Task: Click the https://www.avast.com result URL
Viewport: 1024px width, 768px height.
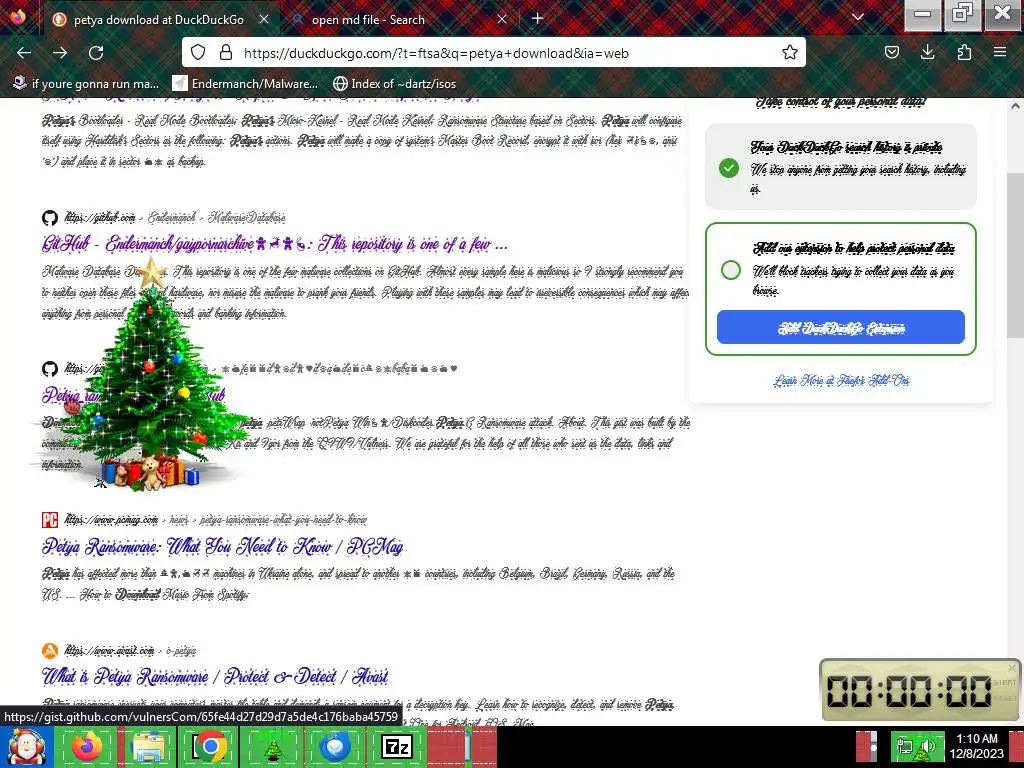Action: coord(110,650)
